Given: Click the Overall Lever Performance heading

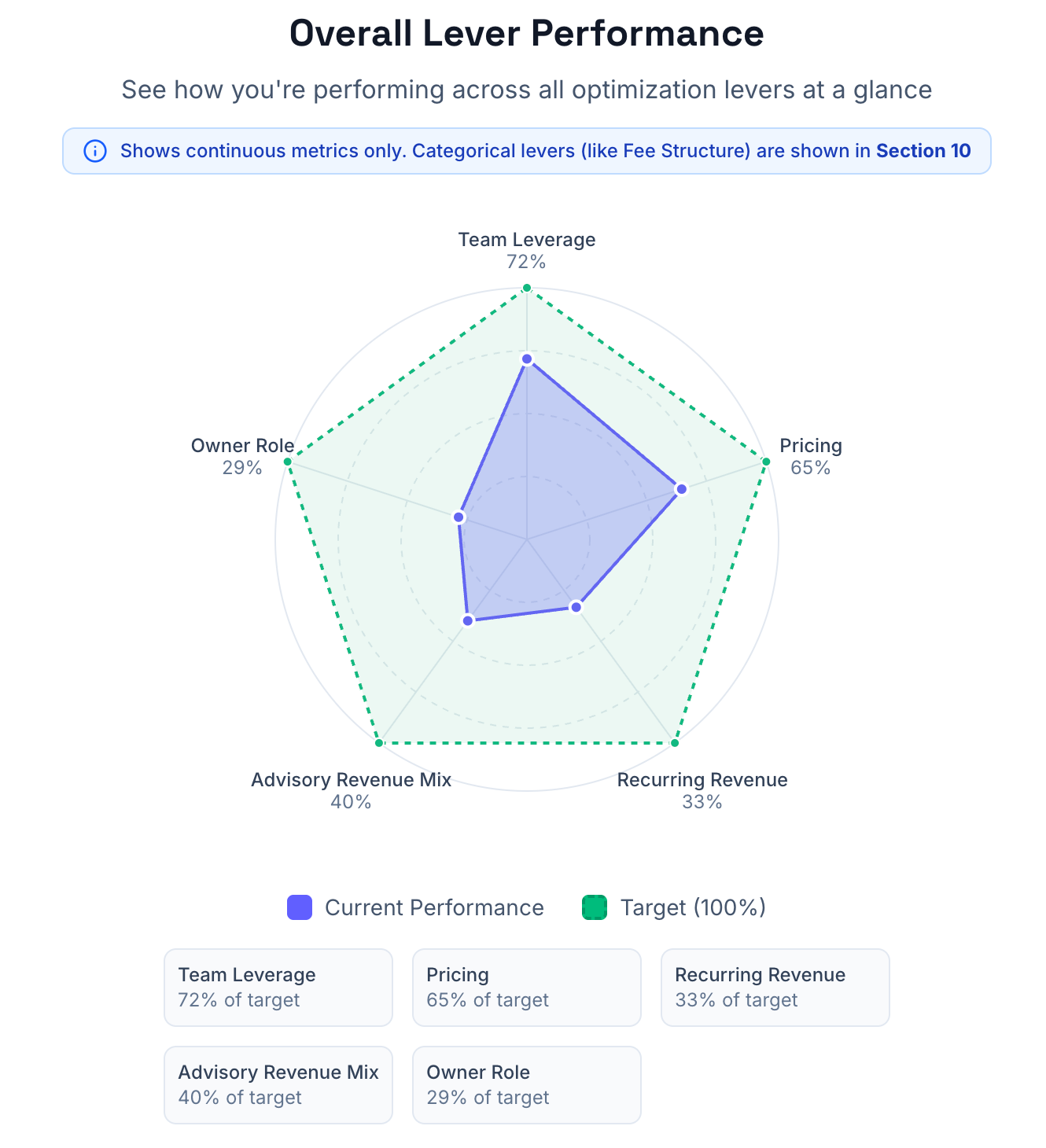Looking at the screenshot, I should click(527, 34).
